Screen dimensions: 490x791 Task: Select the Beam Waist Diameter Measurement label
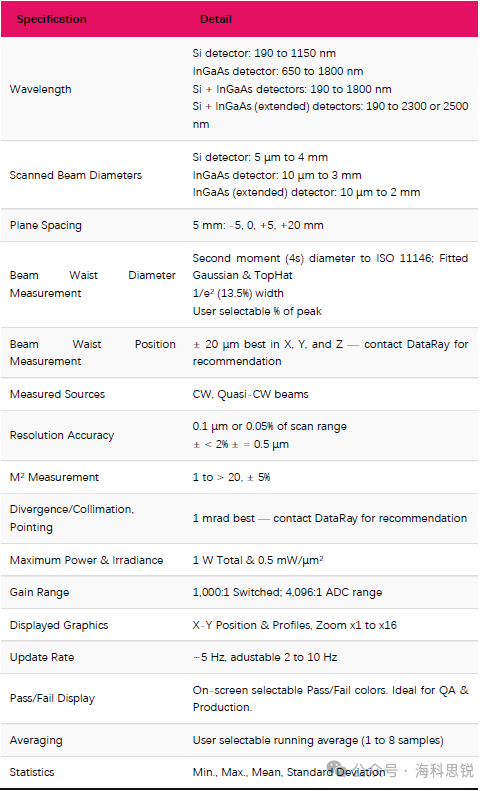click(93, 284)
